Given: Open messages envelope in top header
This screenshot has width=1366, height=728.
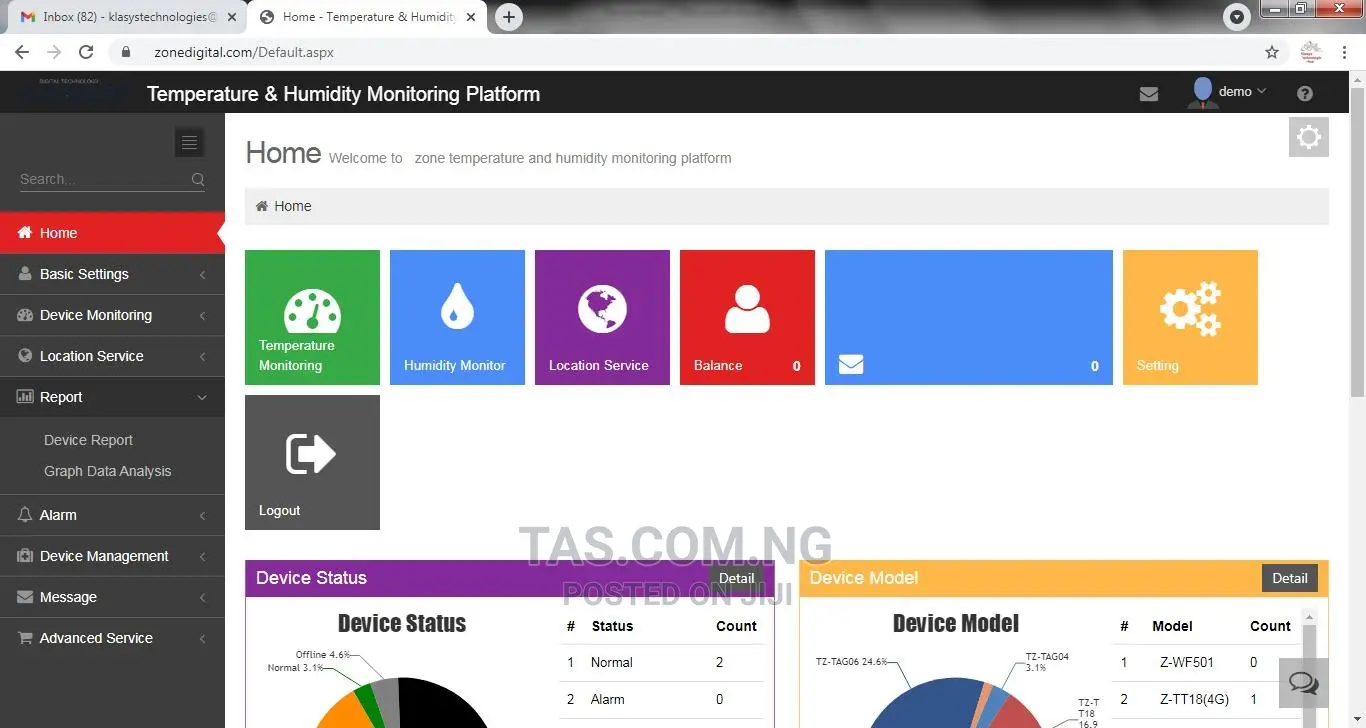Looking at the screenshot, I should click(1149, 94).
